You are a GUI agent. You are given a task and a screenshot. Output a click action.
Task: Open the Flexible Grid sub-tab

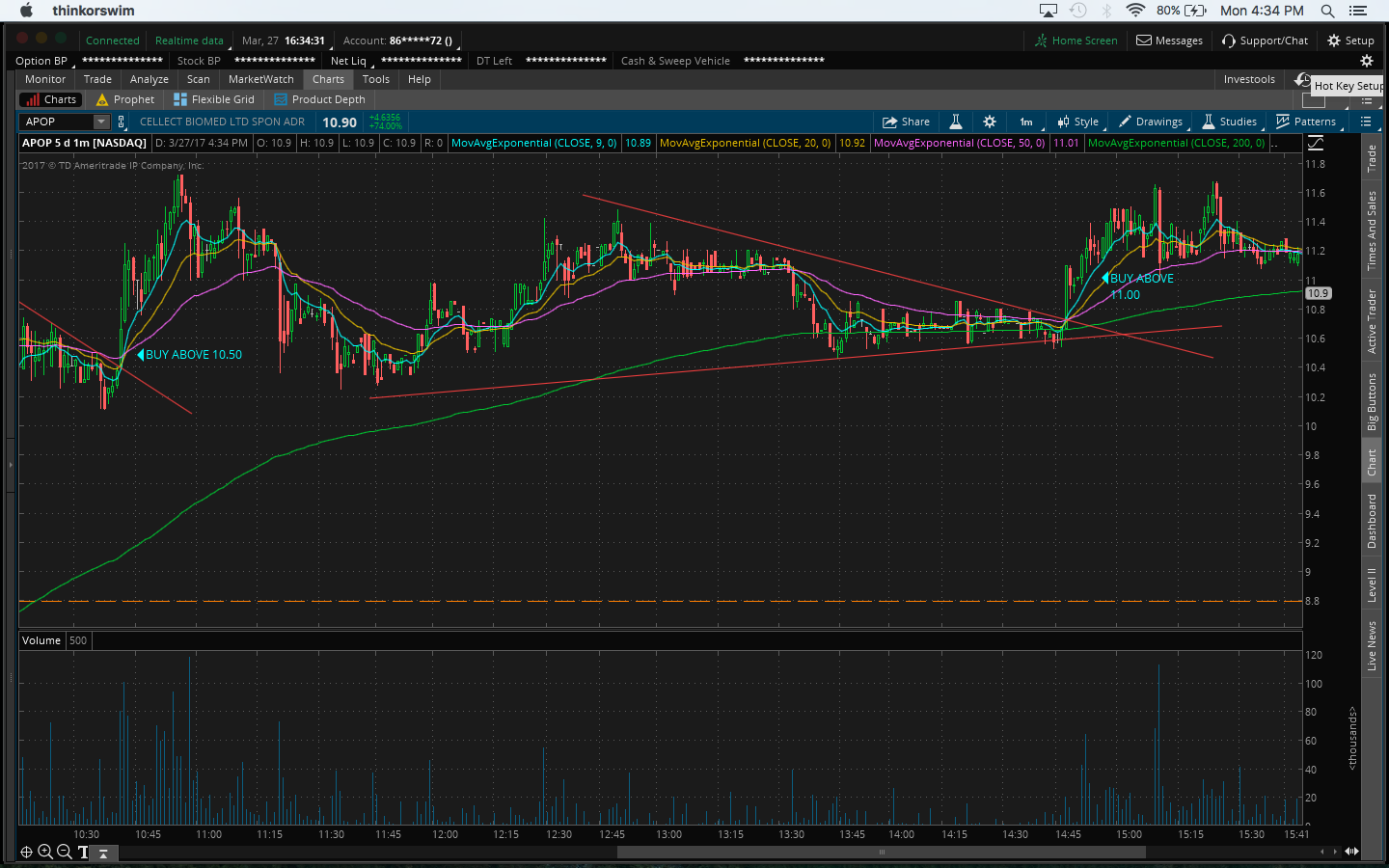pyautogui.click(x=214, y=99)
